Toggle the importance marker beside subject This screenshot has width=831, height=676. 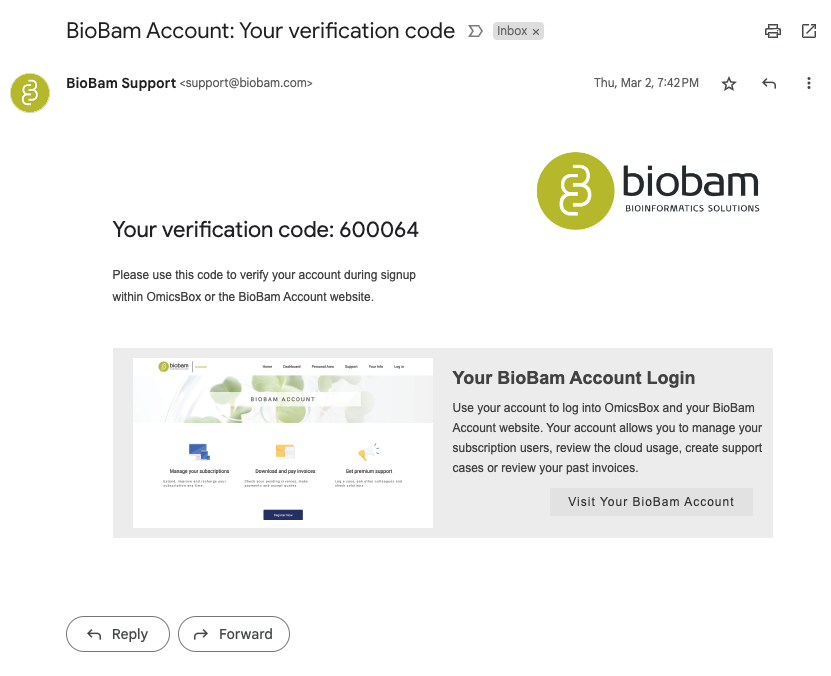click(x=475, y=31)
